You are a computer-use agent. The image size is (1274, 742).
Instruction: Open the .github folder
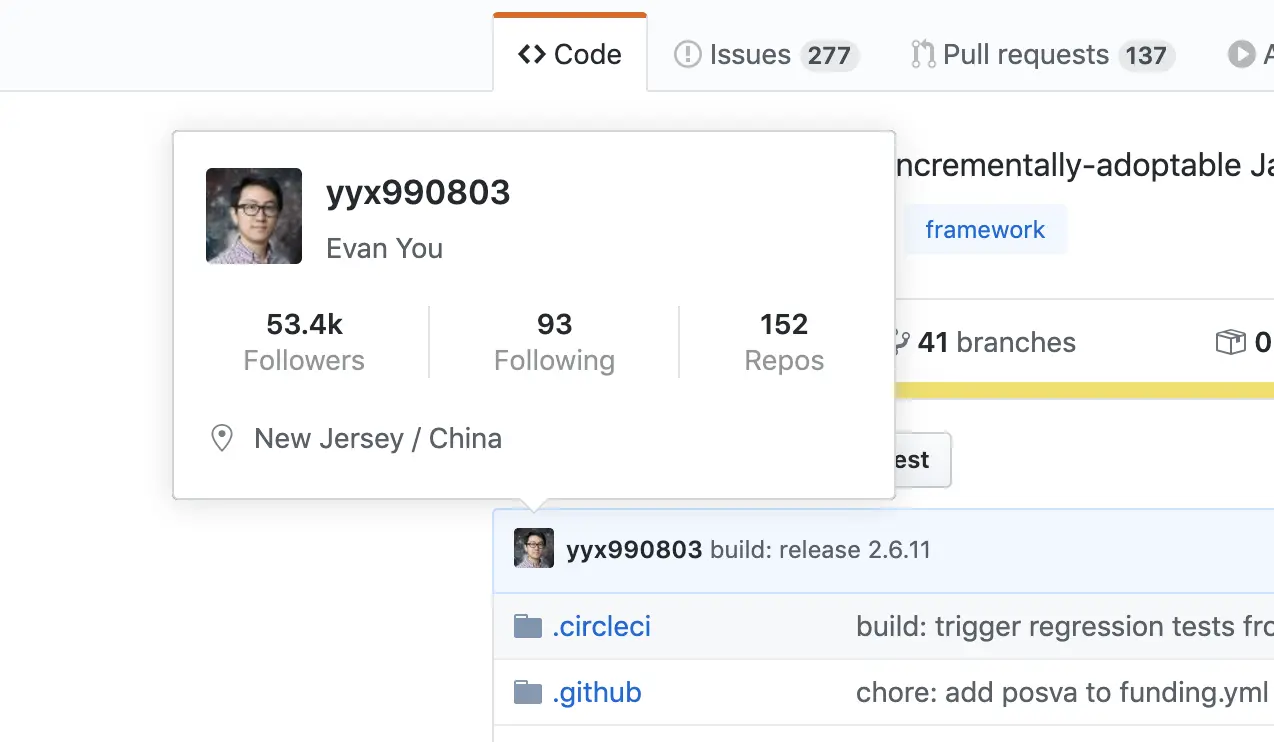(597, 692)
